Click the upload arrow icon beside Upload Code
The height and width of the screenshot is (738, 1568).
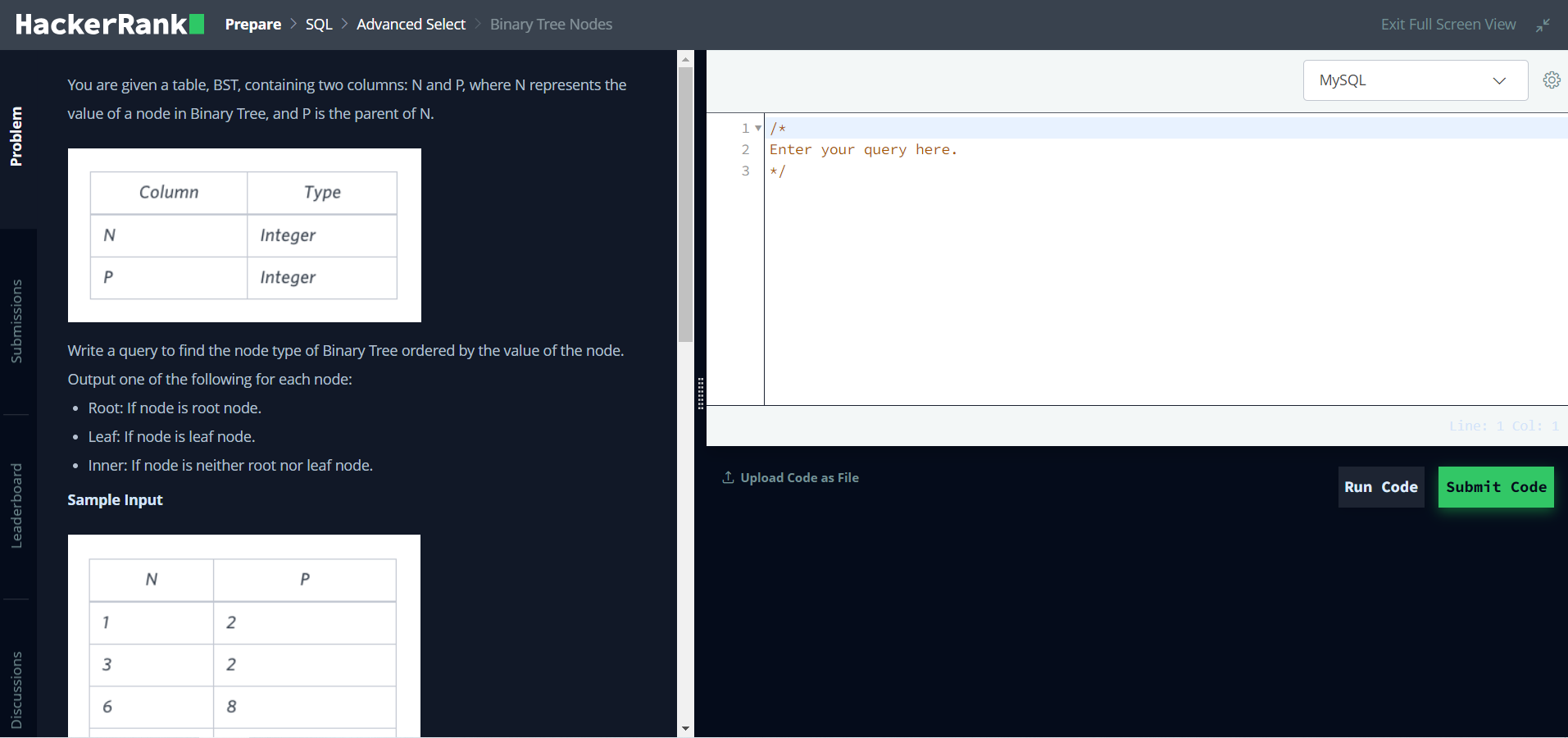pyautogui.click(x=728, y=477)
